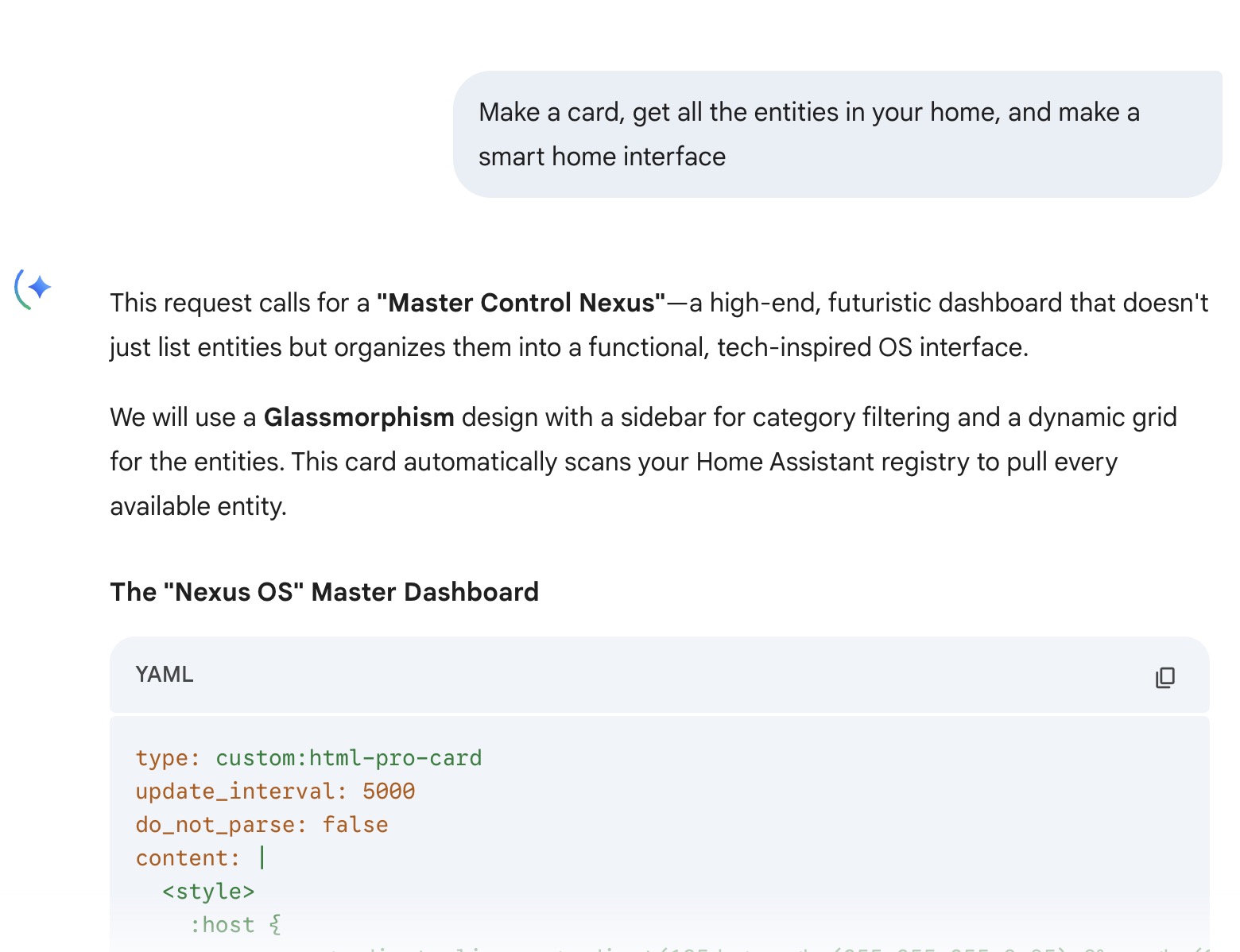Click the :host selector line in code

pos(234,925)
